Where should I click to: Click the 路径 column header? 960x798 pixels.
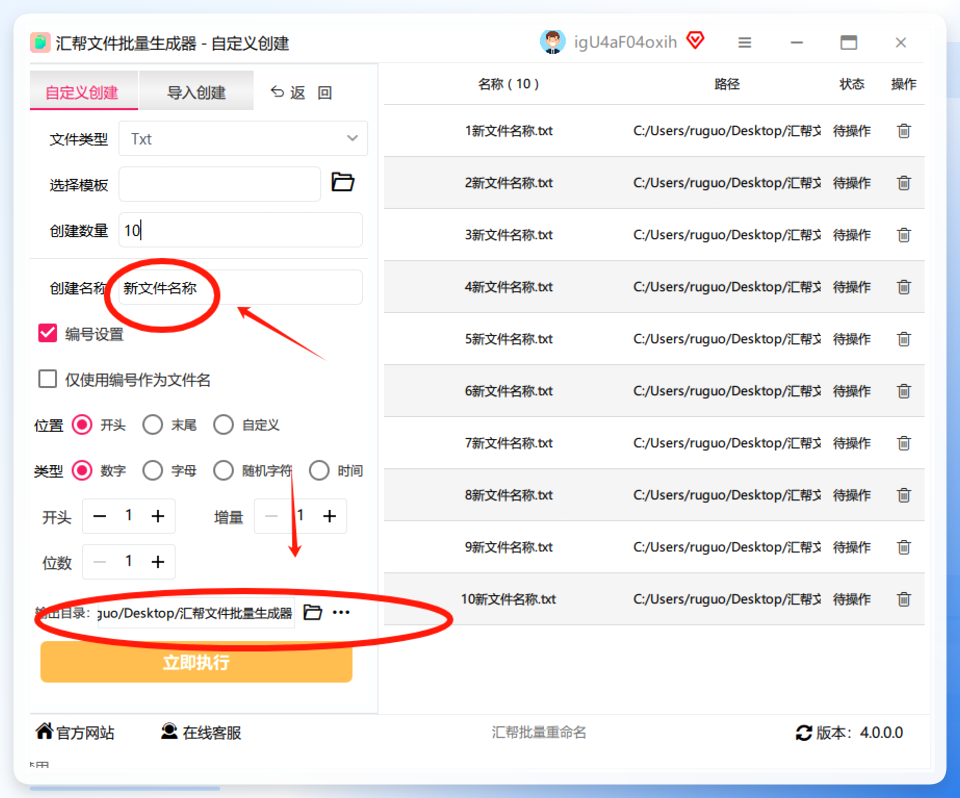tap(727, 84)
